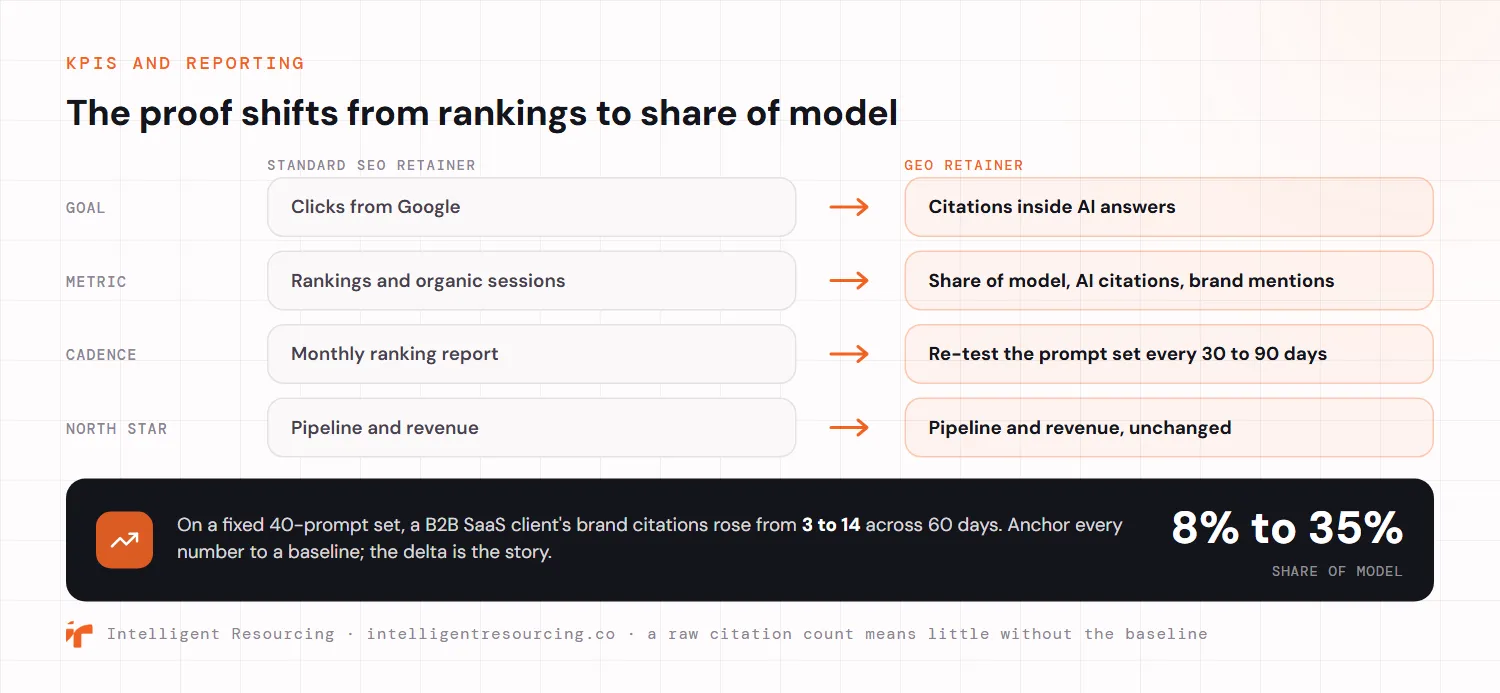Select the 'Monthly ranking report' card

click(x=532, y=354)
